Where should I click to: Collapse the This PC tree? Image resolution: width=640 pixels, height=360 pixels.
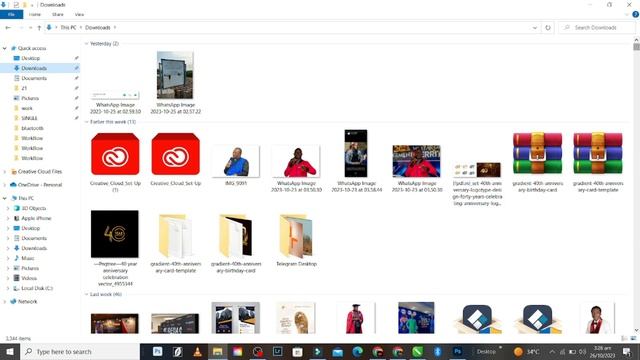[4, 198]
